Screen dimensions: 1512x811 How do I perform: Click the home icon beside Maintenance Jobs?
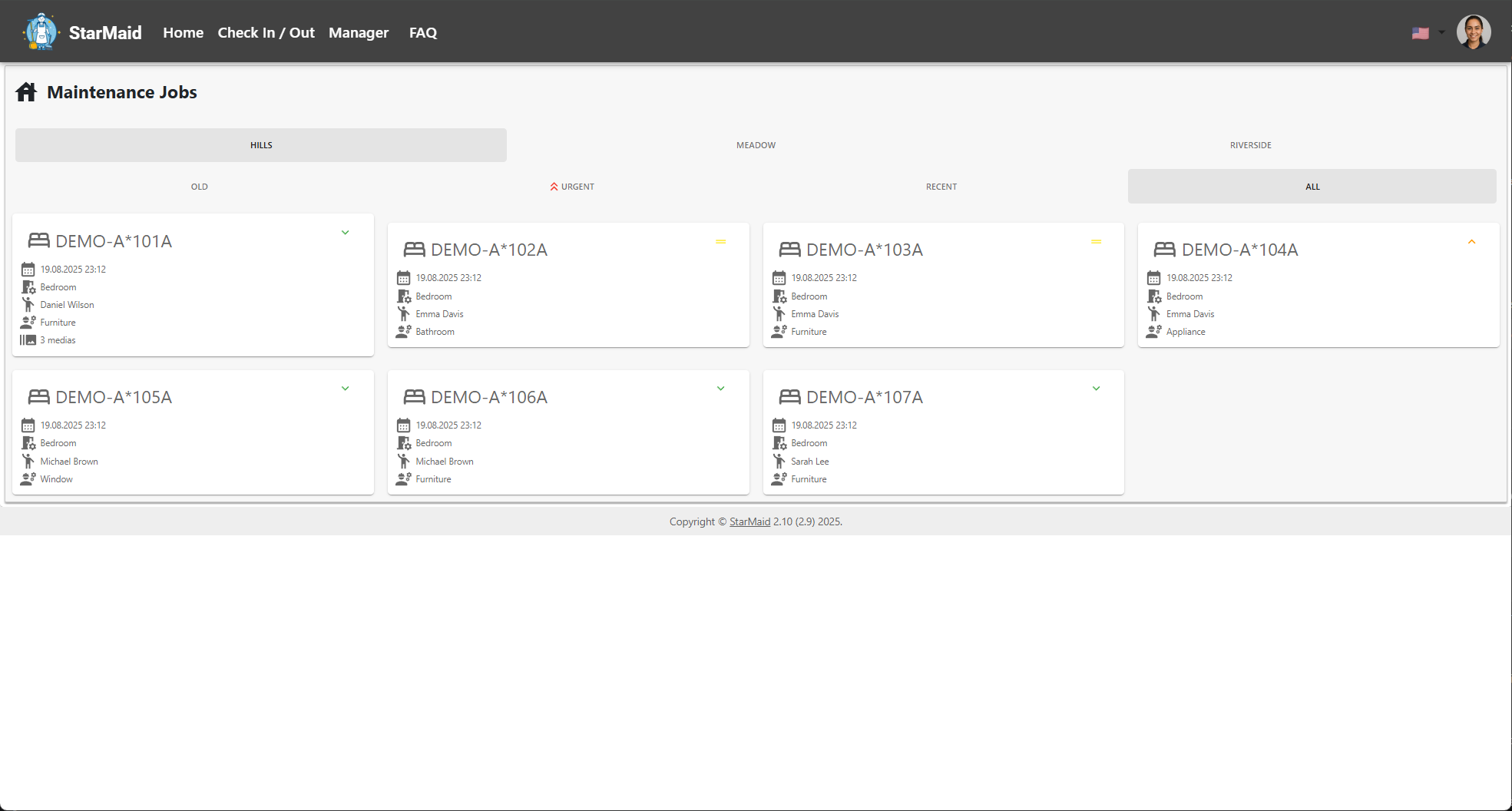(x=26, y=92)
